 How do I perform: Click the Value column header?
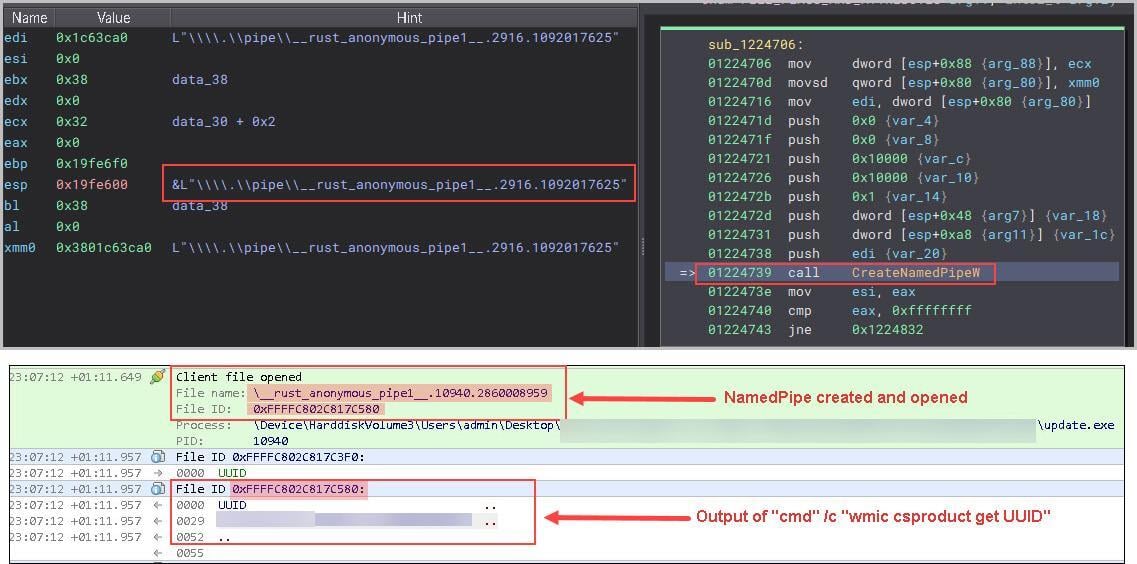(x=113, y=17)
